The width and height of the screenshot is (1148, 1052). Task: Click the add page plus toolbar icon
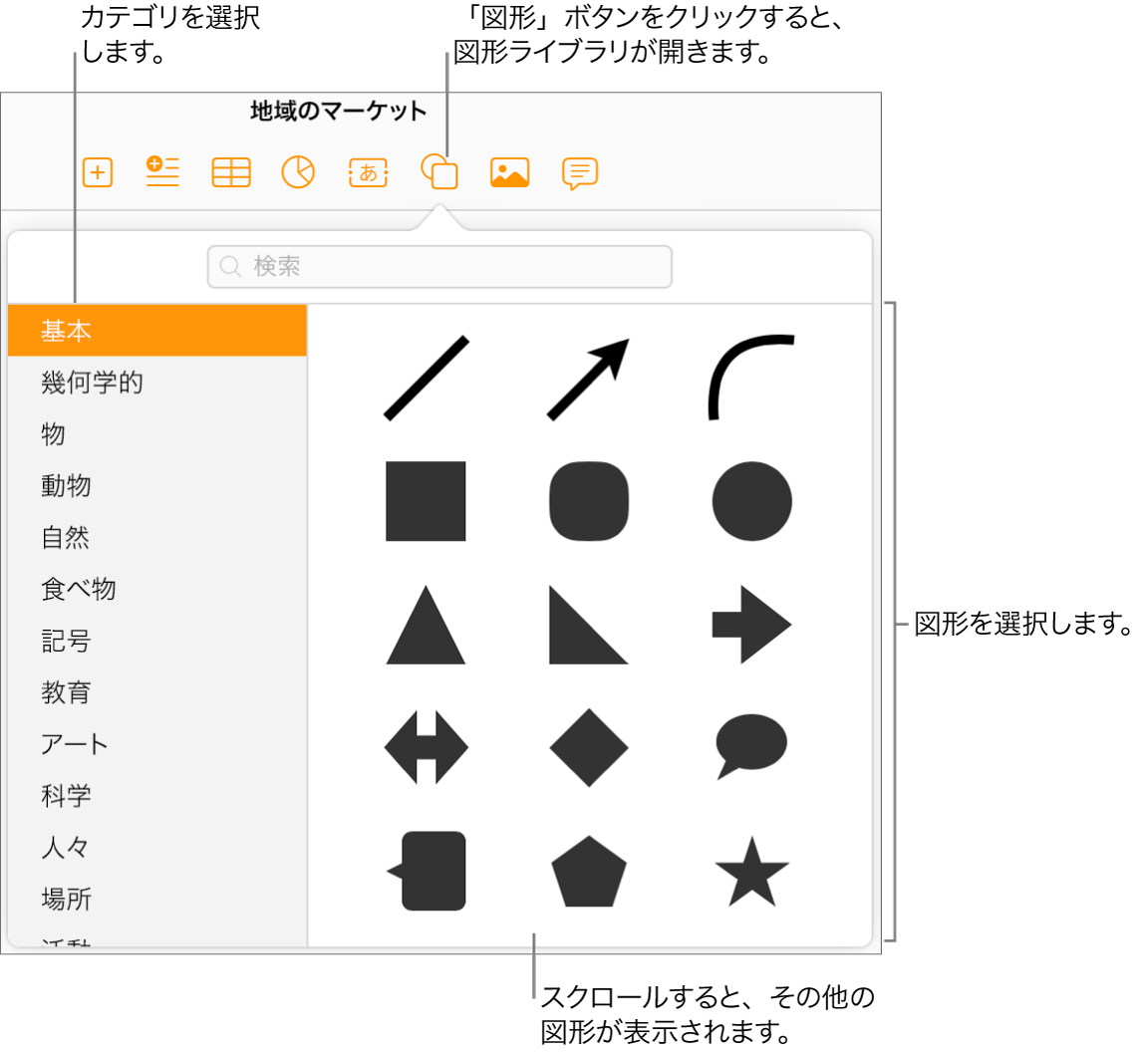point(98,172)
